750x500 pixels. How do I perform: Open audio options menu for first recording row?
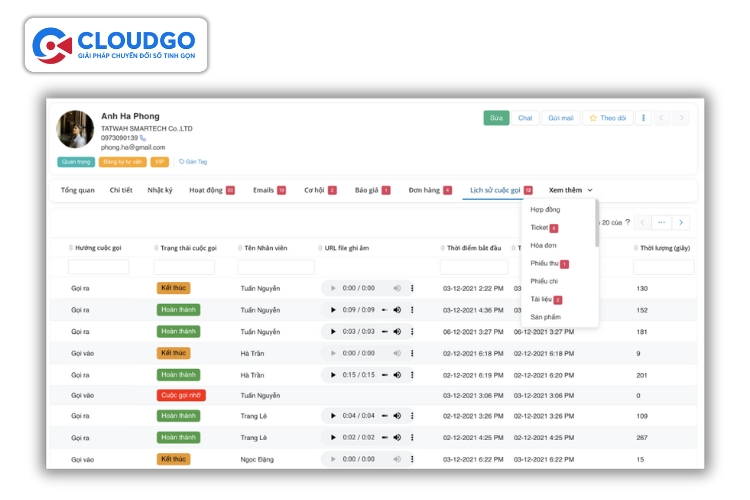[411, 288]
